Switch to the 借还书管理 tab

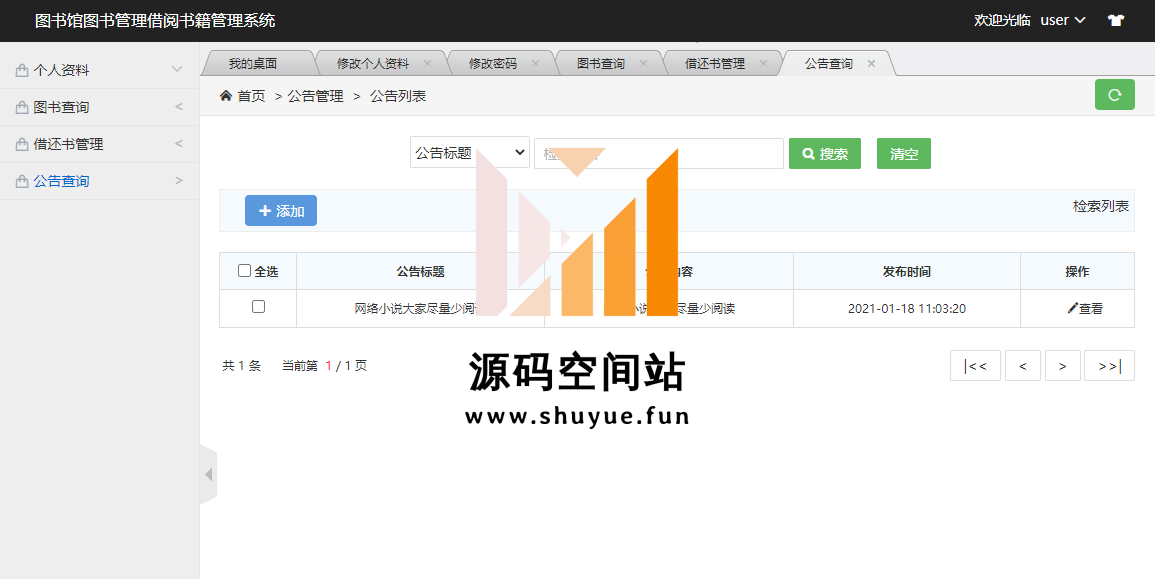[715, 63]
